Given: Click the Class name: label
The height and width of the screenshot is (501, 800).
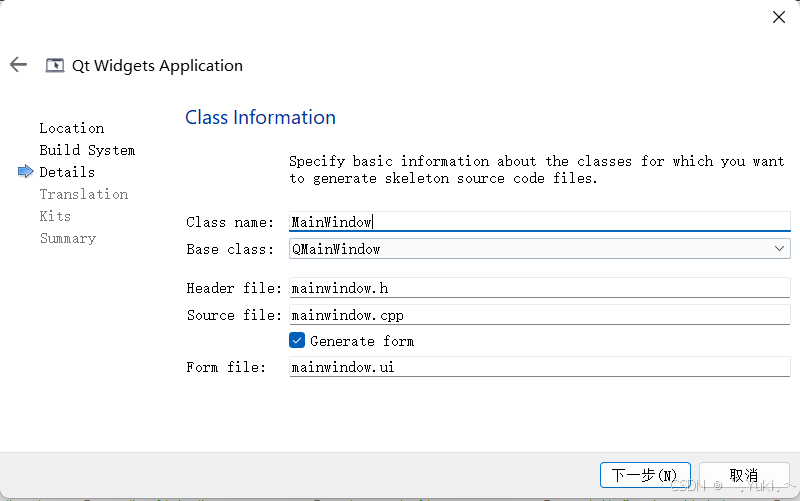Looking at the screenshot, I should click(x=230, y=222).
